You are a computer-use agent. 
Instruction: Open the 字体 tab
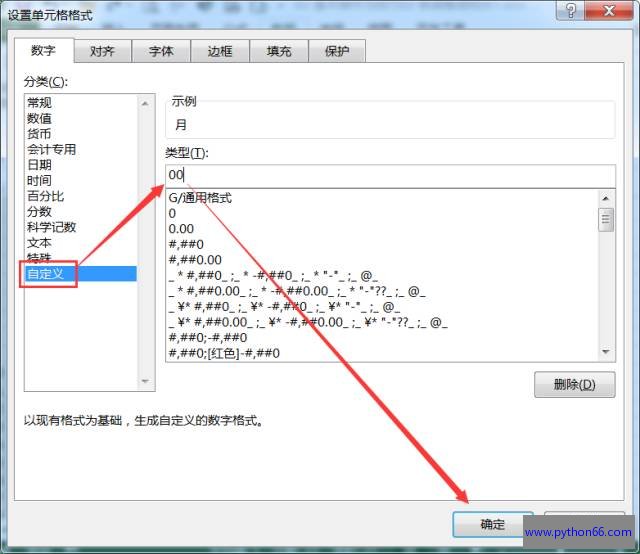pyautogui.click(x=160, y=51)
